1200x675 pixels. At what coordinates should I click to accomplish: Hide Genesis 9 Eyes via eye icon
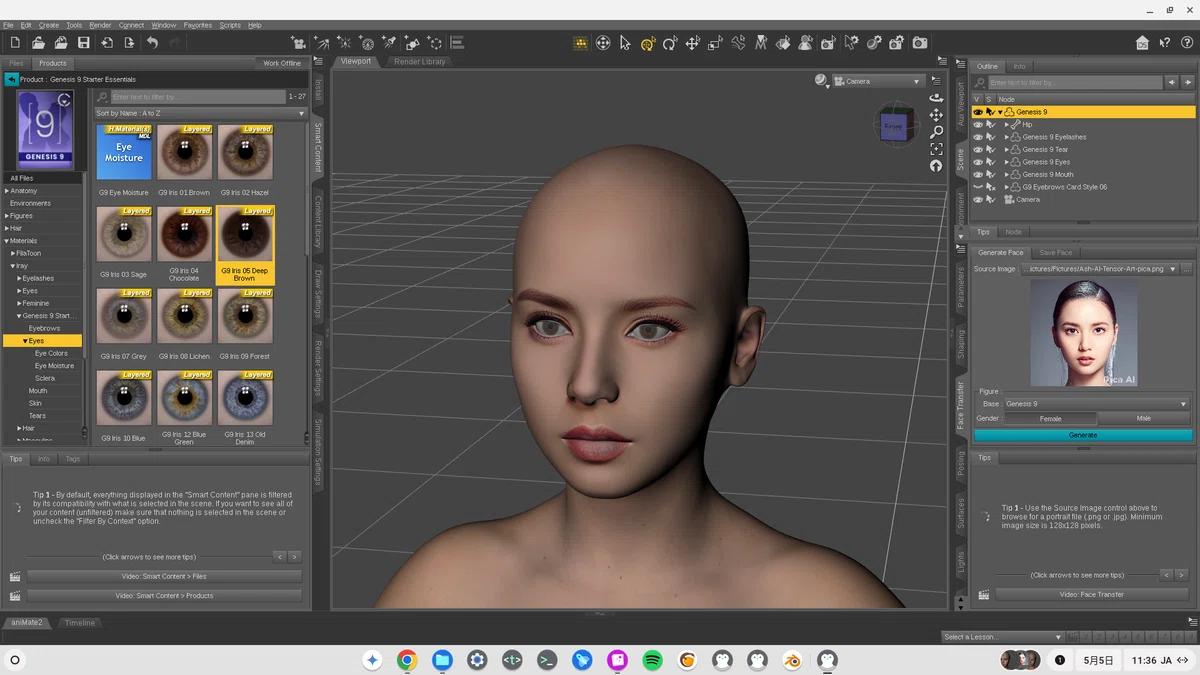pyautogui.click(x=978, y=162)
